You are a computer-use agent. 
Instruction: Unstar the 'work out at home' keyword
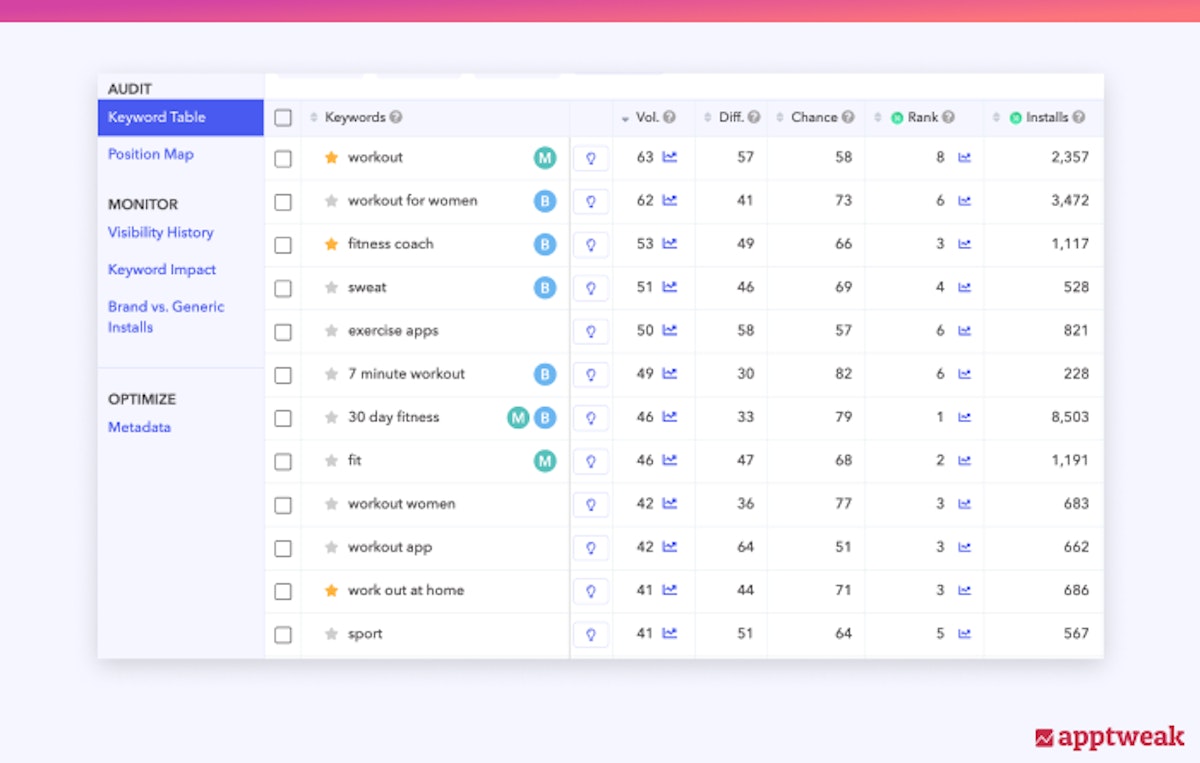pos(331,591)
